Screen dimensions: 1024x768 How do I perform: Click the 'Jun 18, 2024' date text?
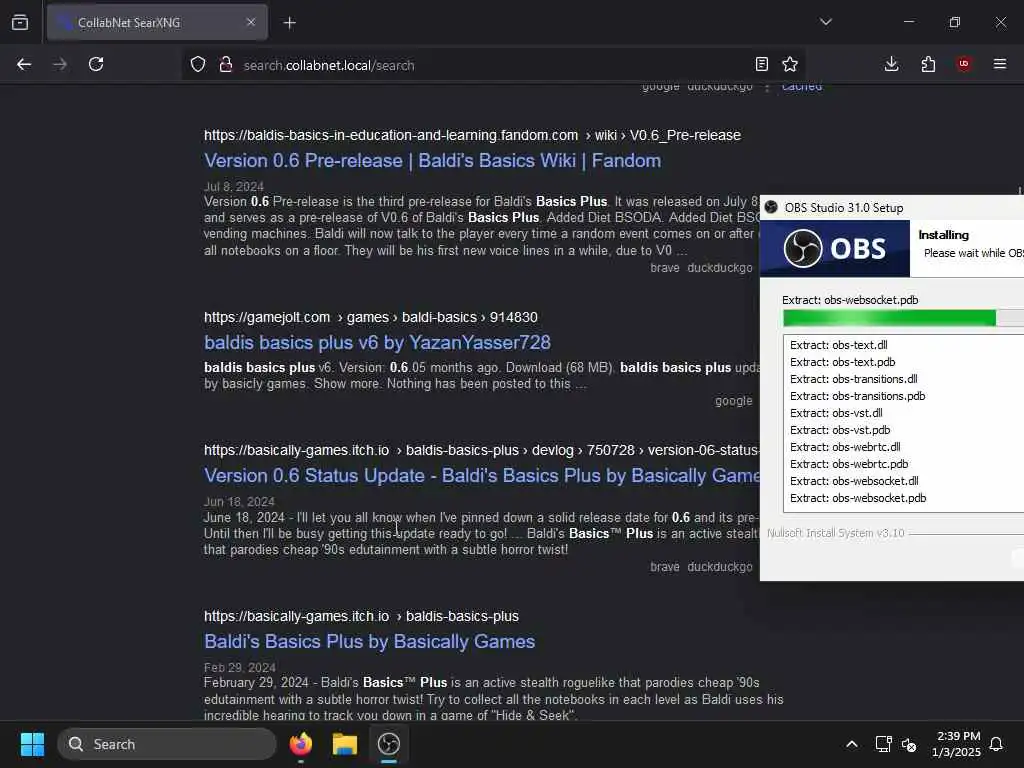click(239, 502)
